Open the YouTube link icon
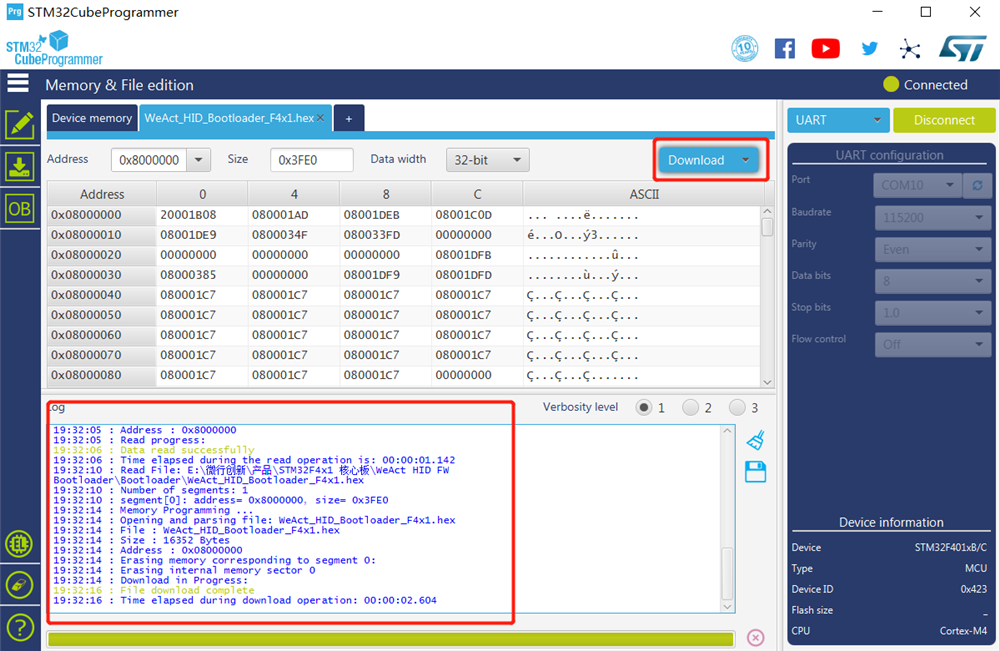This screenshot has height=651, width=1000. pyautogui.click(x=825, y=48)
